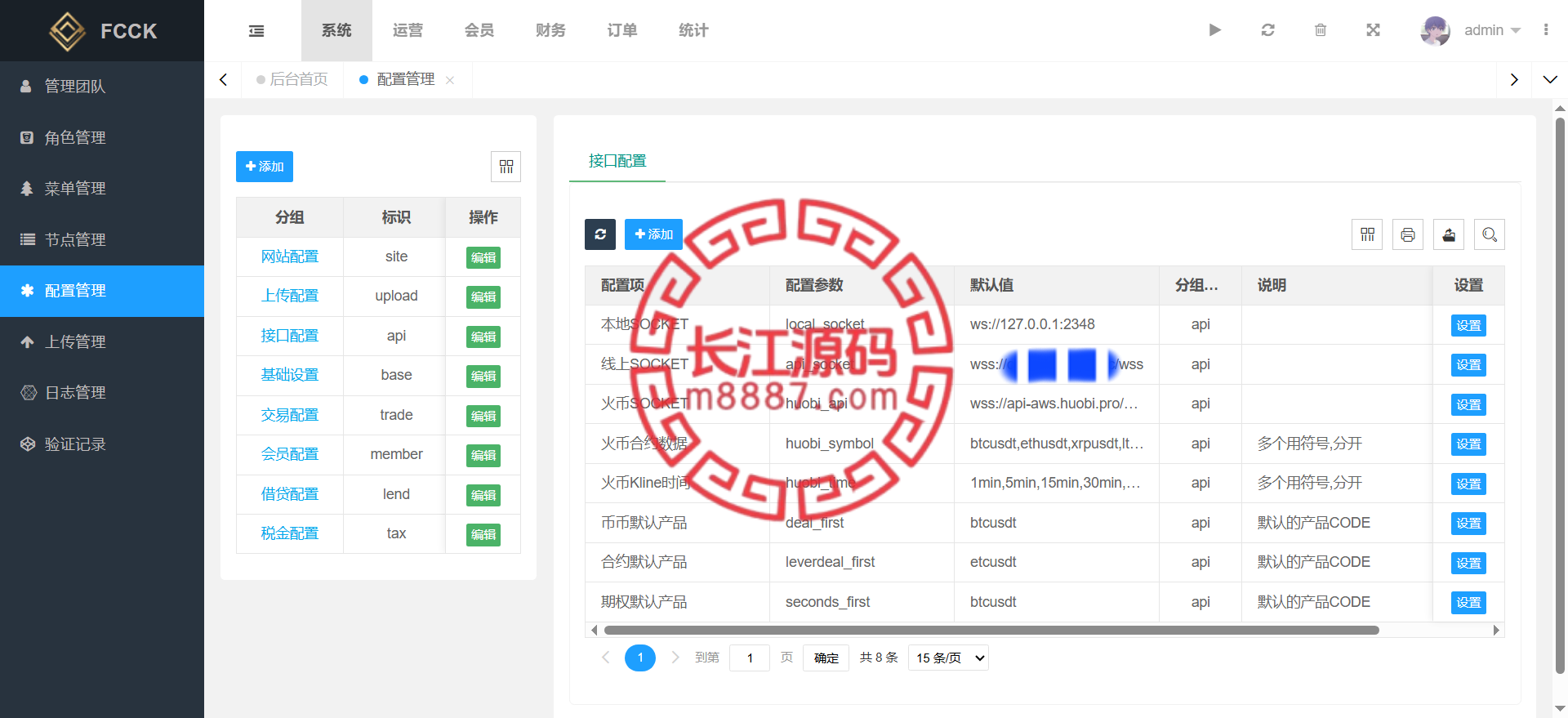Click 设置 for the seconds_first row
Viewport: 1568px width, 718px height.
tap(1468, 603)
